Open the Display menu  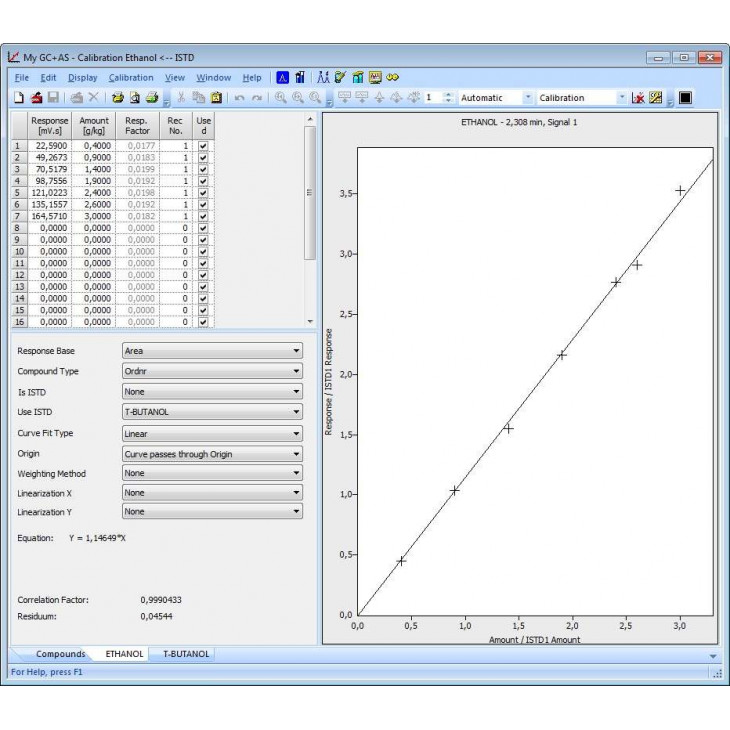(x=83, y=77)
